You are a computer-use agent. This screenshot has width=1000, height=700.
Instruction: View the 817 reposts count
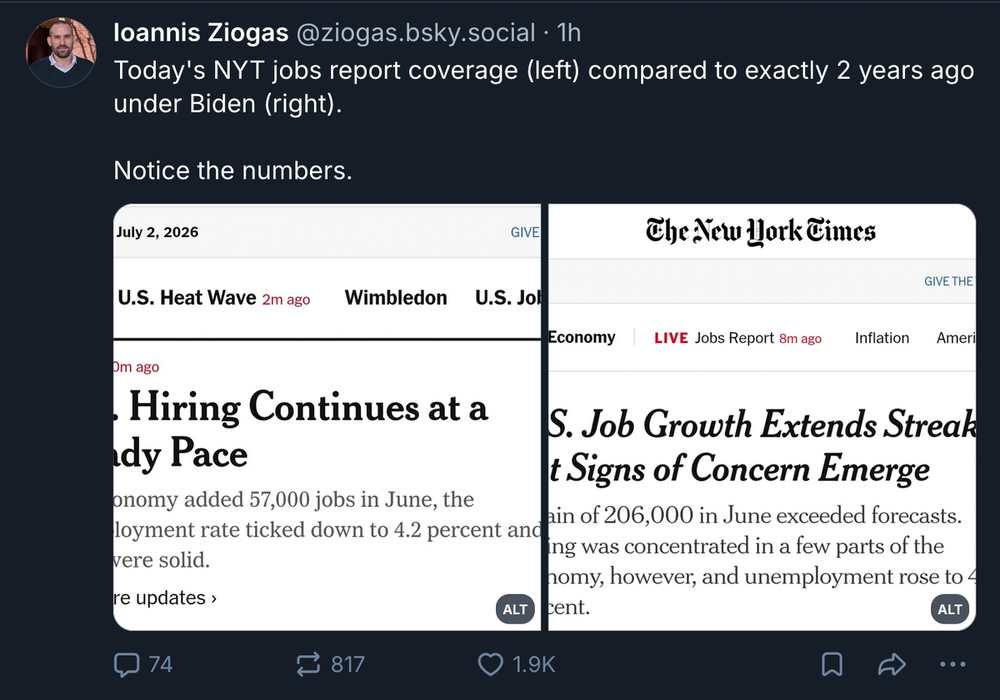[x=348, y=664]
